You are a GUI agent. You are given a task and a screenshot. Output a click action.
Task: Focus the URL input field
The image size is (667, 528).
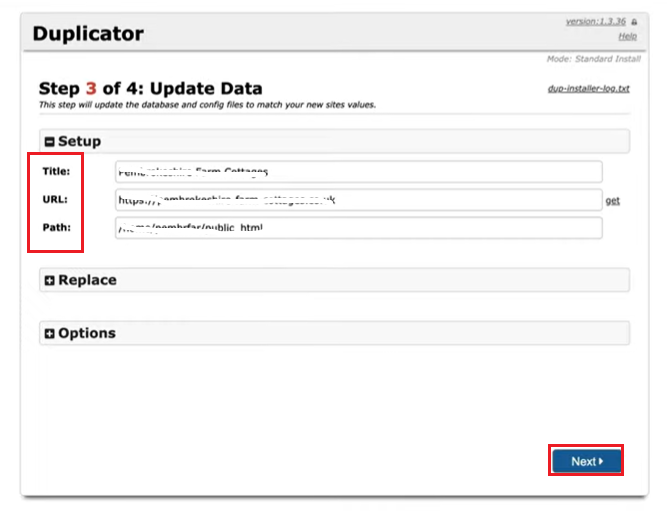pos(358,200)
